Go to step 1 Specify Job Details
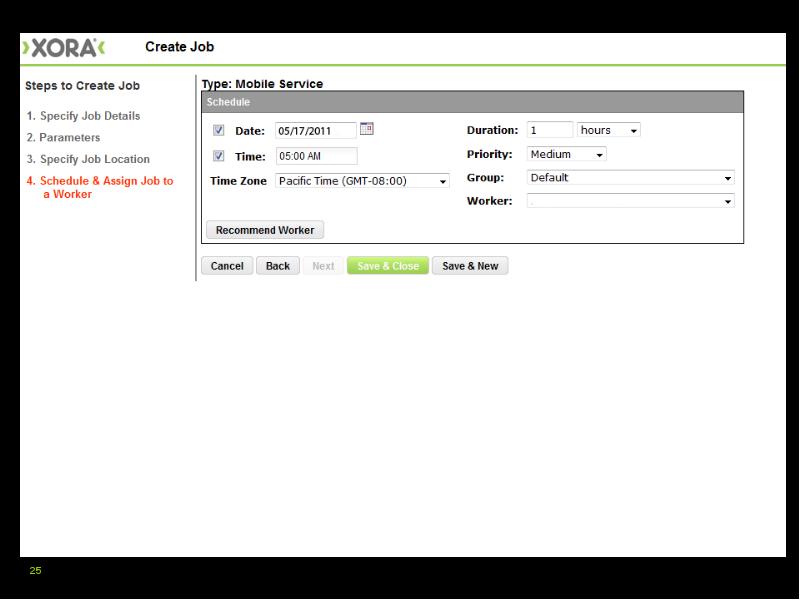800x600 pixels. (x=83, y=116)
